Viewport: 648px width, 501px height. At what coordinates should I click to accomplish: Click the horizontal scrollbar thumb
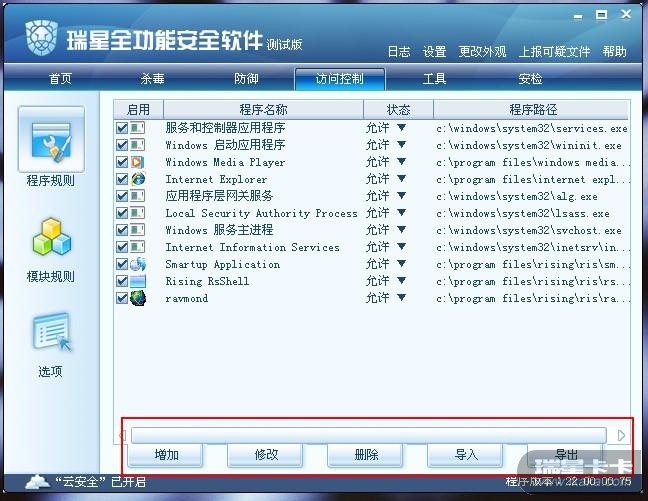369,435
